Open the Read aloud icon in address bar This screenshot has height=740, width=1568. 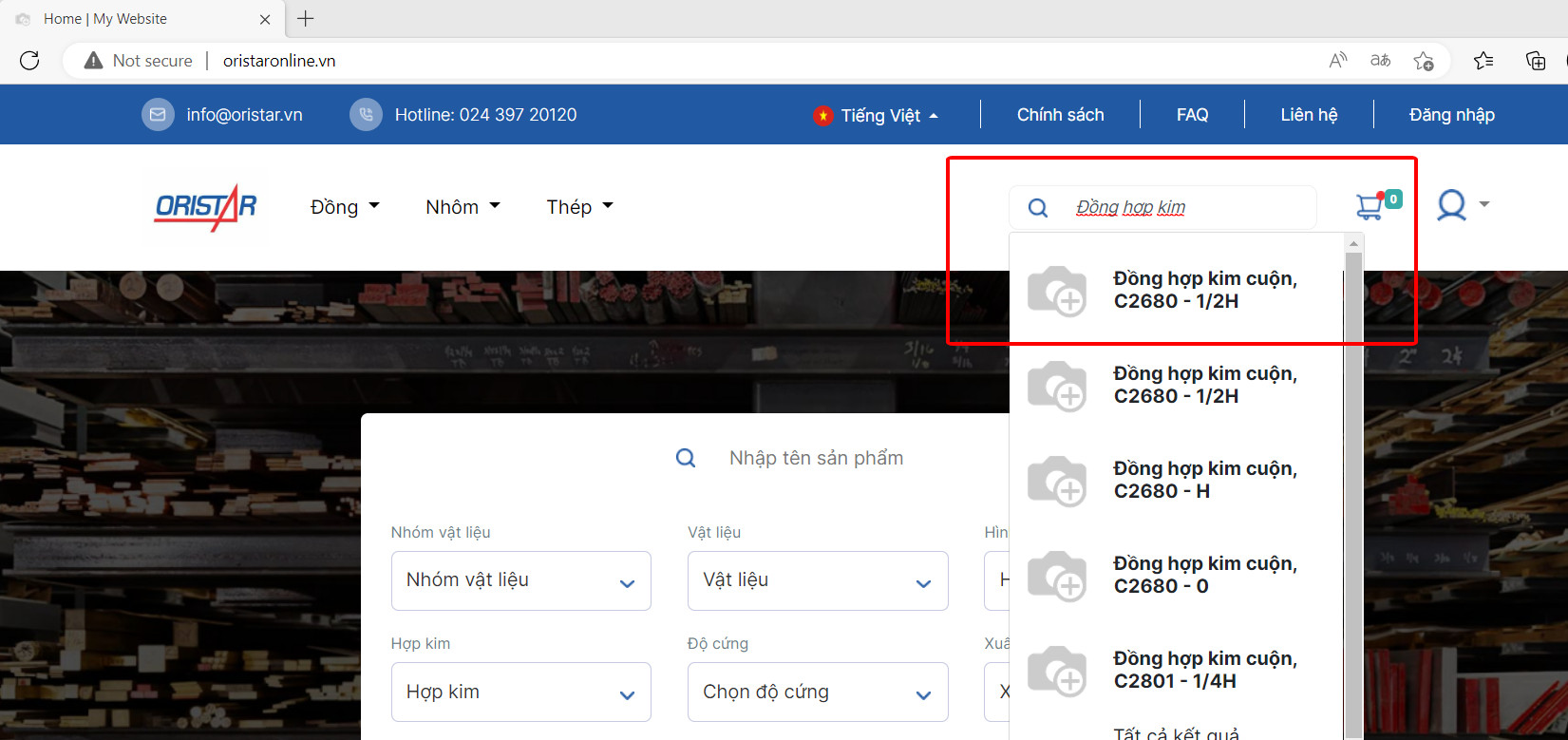(x=1338, y=61)
